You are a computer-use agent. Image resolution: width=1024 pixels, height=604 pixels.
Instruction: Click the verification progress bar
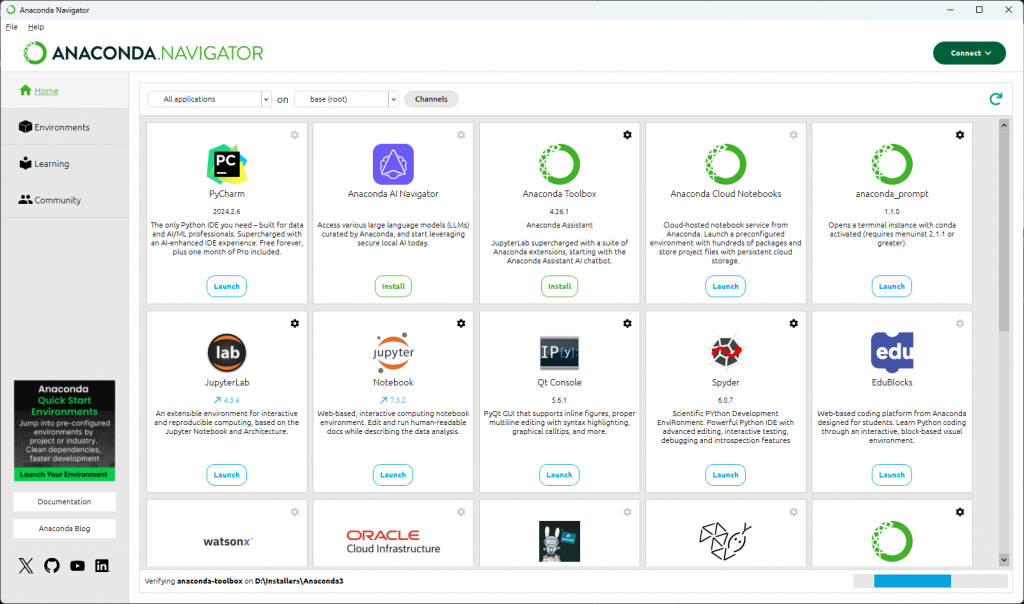pyautogui.click(x=930, y=581)
